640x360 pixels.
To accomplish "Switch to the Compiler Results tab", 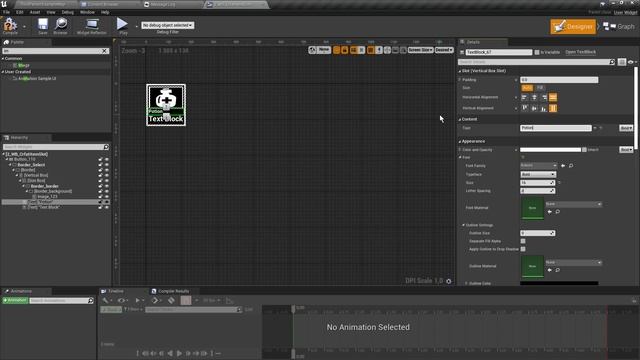I will [x=171, y=291].
